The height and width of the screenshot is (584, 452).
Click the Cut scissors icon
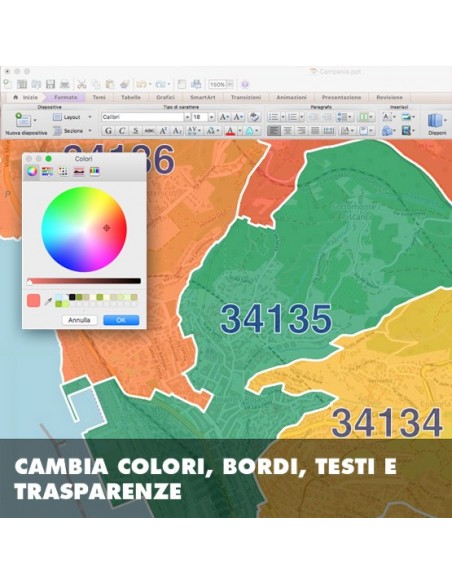pyautogui.click(x=82, y=85)
